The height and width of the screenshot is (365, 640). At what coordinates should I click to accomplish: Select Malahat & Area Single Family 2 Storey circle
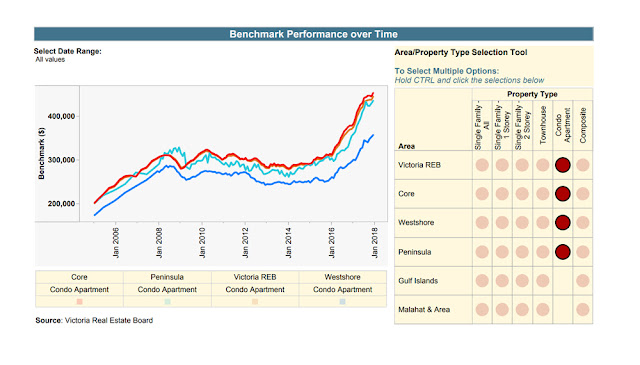point(522,309)
